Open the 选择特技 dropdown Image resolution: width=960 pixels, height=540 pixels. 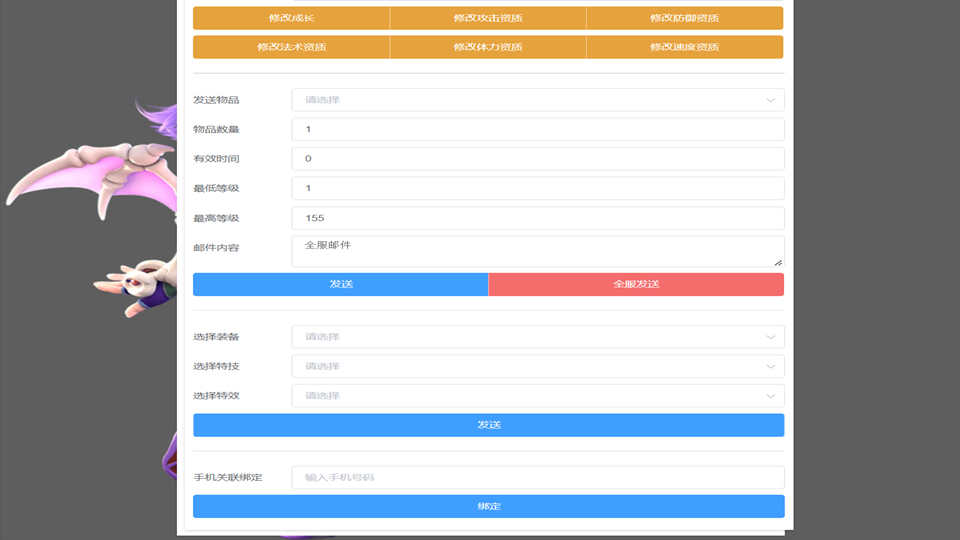click(538, 366)
